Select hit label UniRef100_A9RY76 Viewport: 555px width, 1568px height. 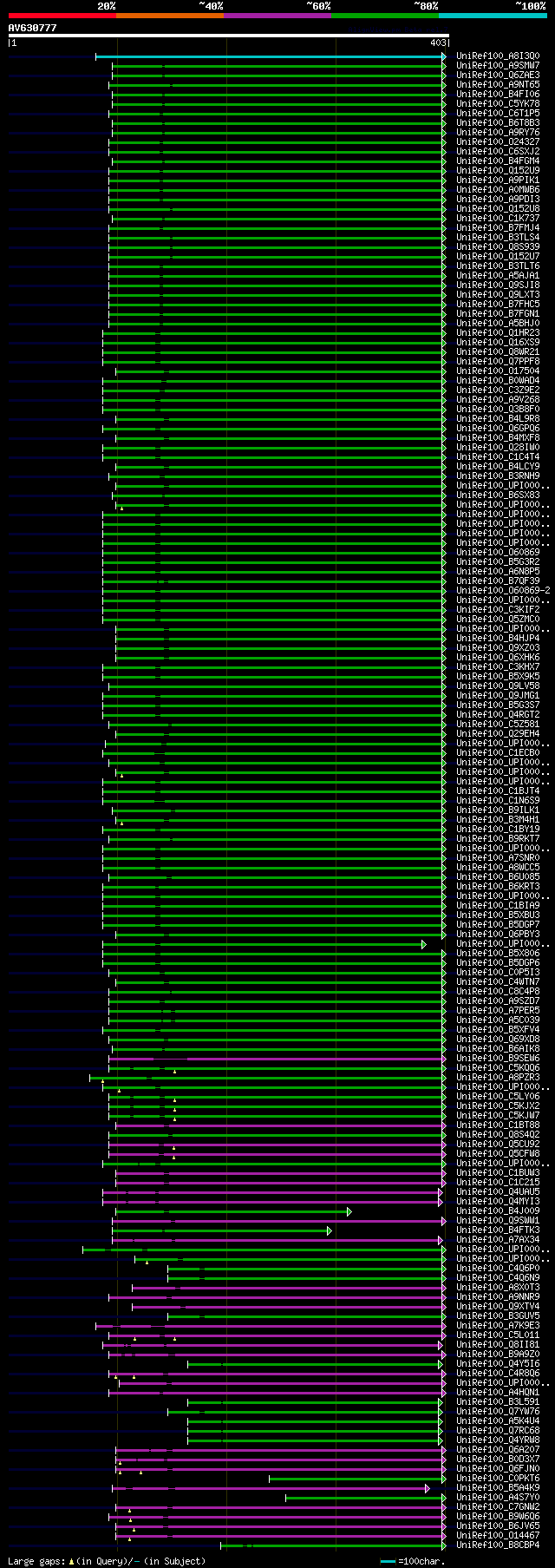[498, 133]
